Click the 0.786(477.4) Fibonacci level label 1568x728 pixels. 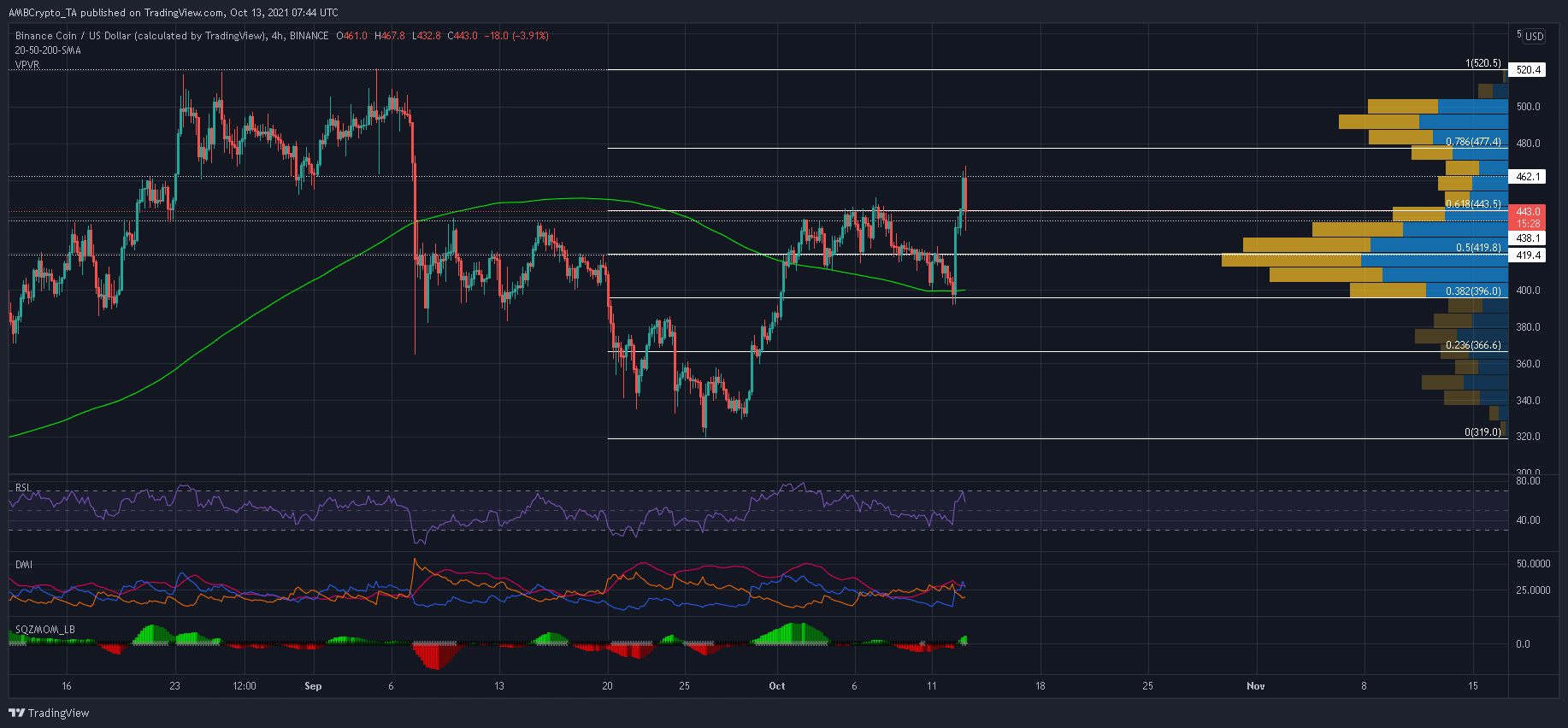click(1474, 142)
